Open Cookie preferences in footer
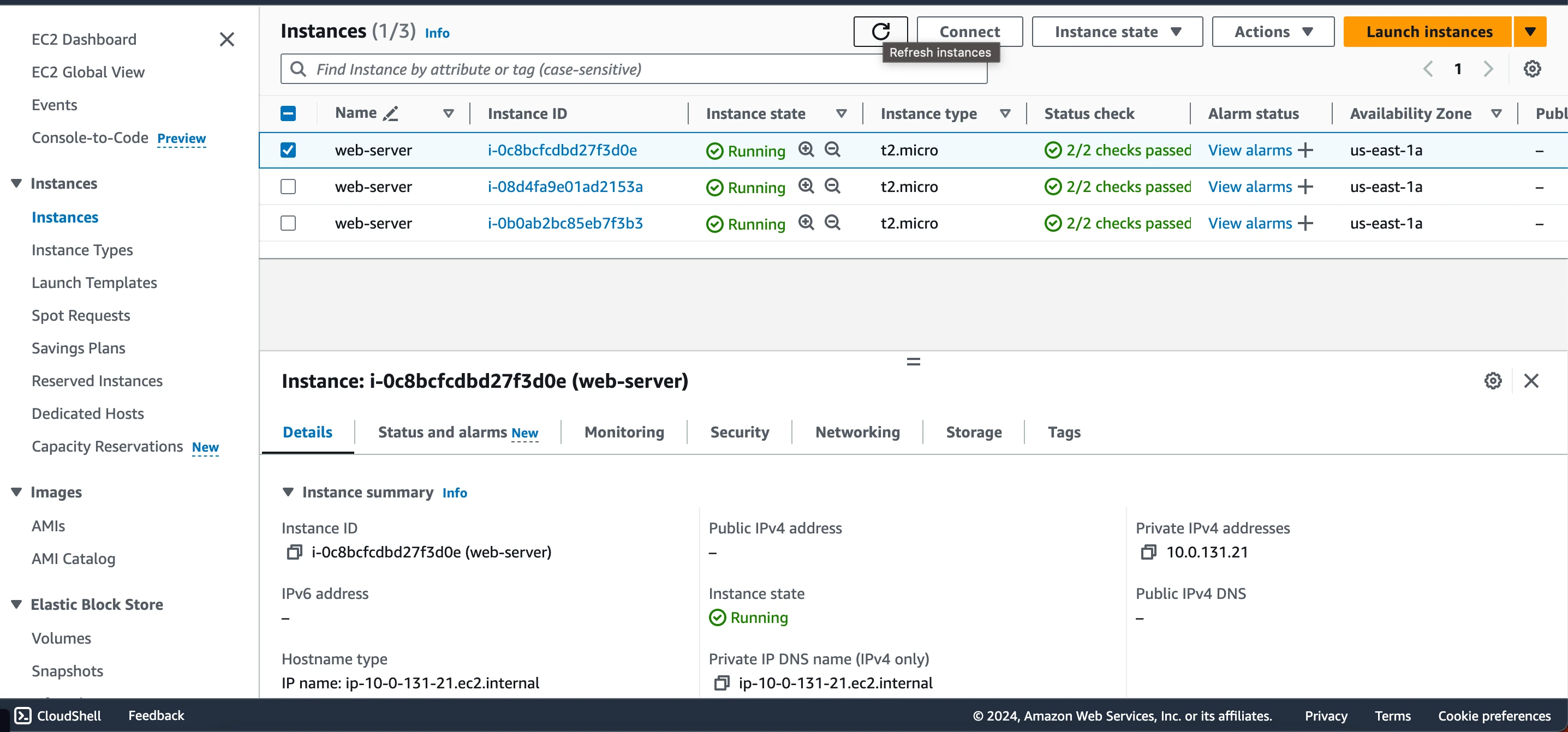Image resolution: width=1568 pixels, height=732 pixels. 1494,716
